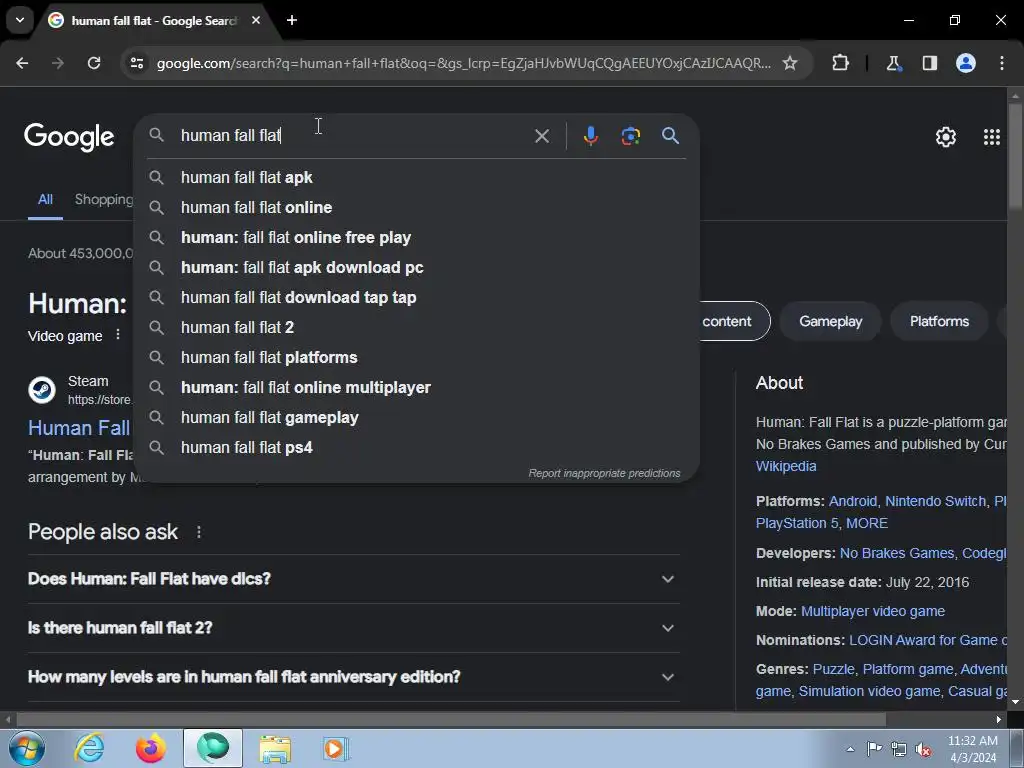Select suggestion human fall flat online
The image size is (1024, 768).
417,208
